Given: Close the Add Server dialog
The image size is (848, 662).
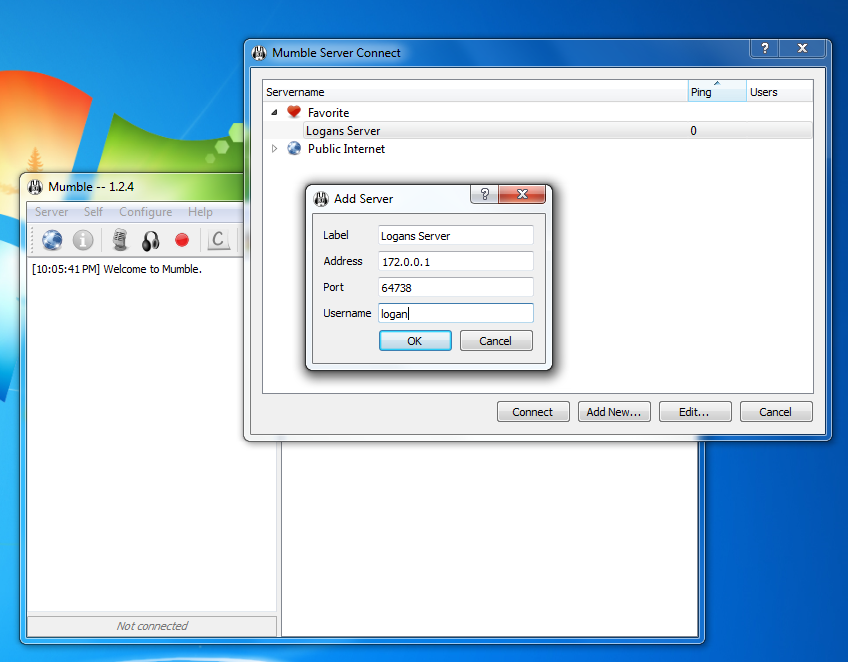Looking at the screenshot, I should 522,194.
